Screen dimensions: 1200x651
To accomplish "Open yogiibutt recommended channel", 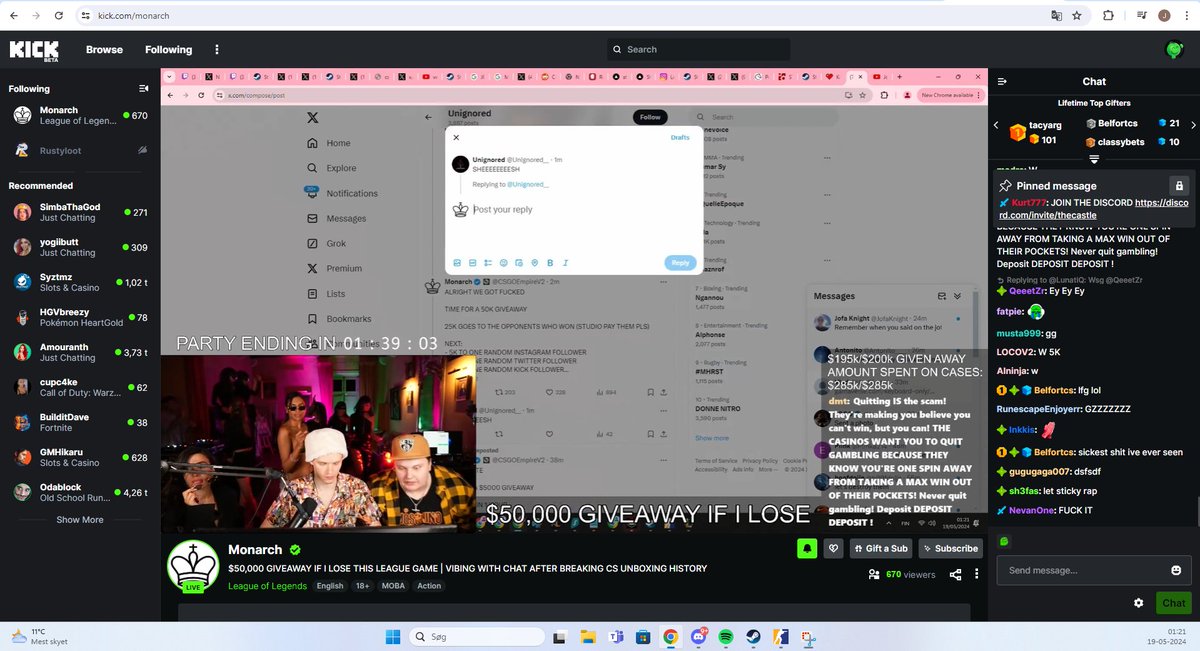I will coord(80,247).
